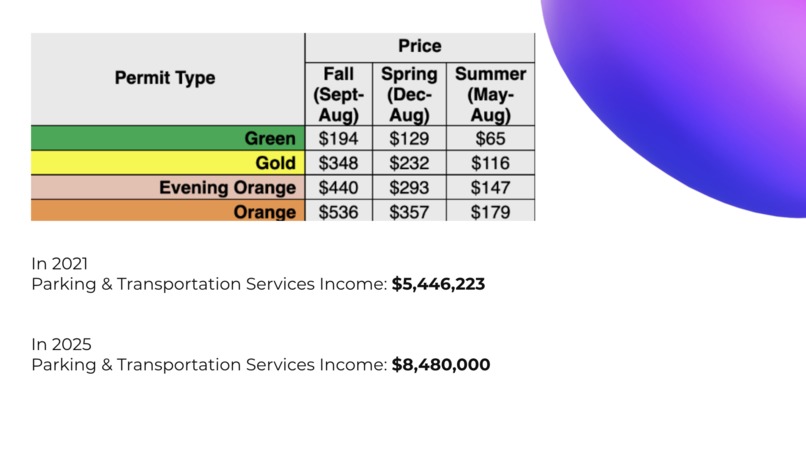Select the $194 Green fall price
This screenshot has width=806, height=452.
[338, 138]
